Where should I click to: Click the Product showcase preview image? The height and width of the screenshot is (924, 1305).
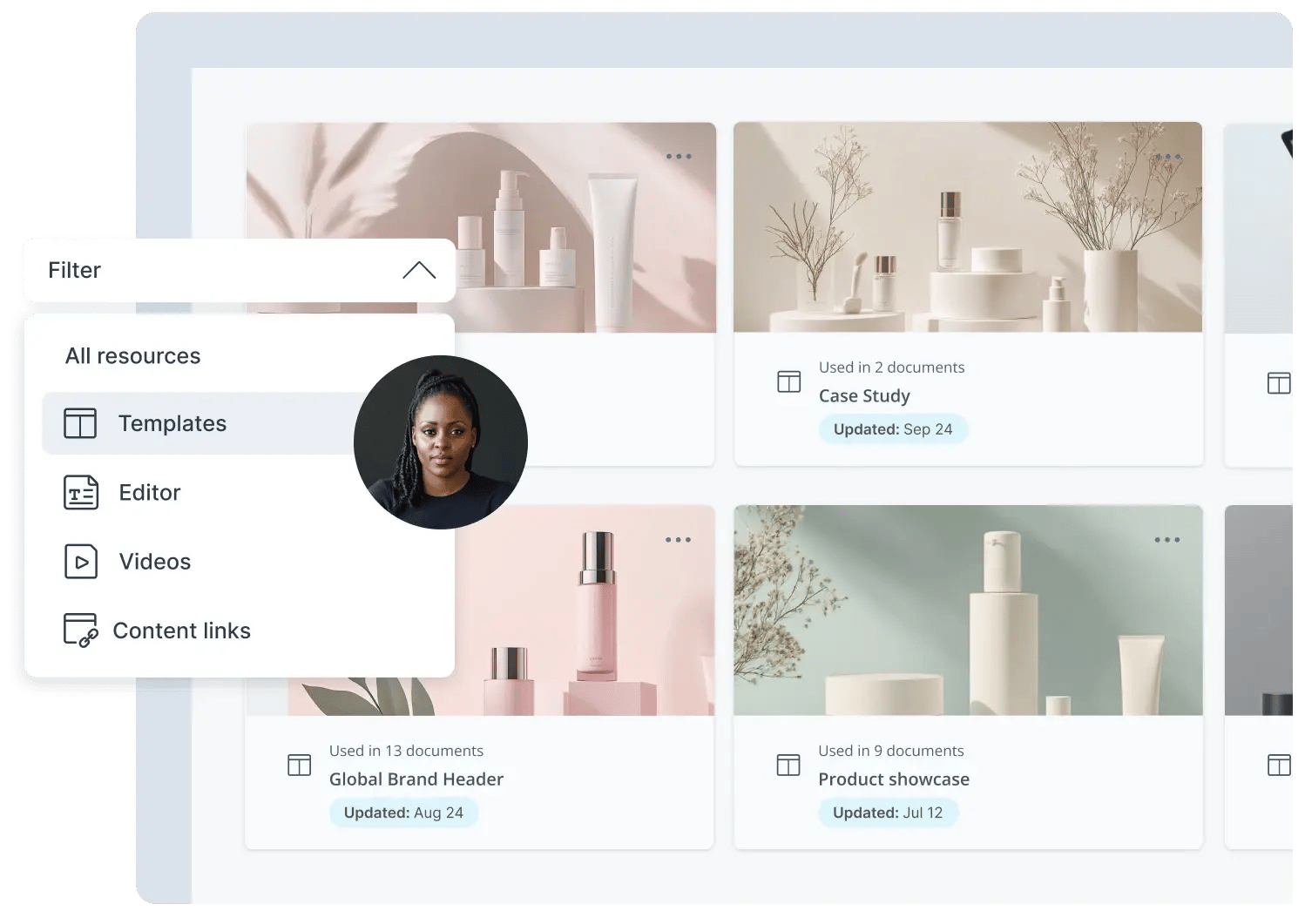click(968, 610)
